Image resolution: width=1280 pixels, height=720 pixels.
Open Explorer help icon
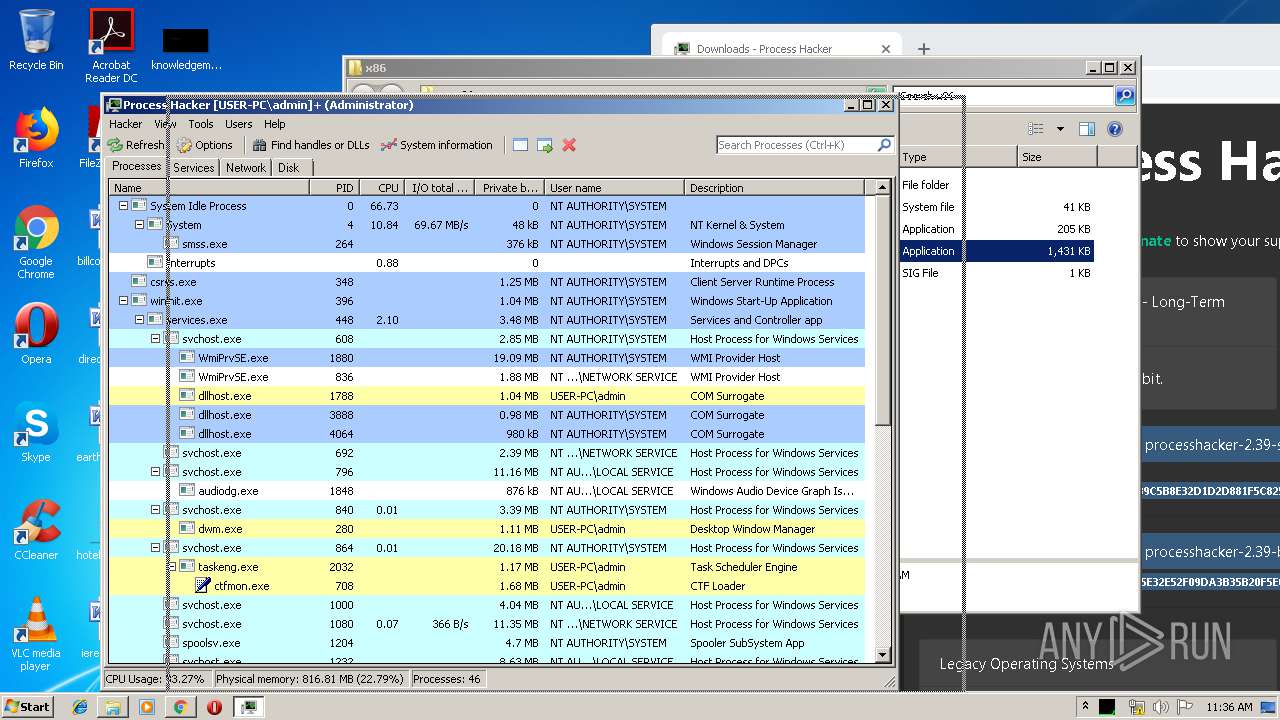[x=1115, y=129]
